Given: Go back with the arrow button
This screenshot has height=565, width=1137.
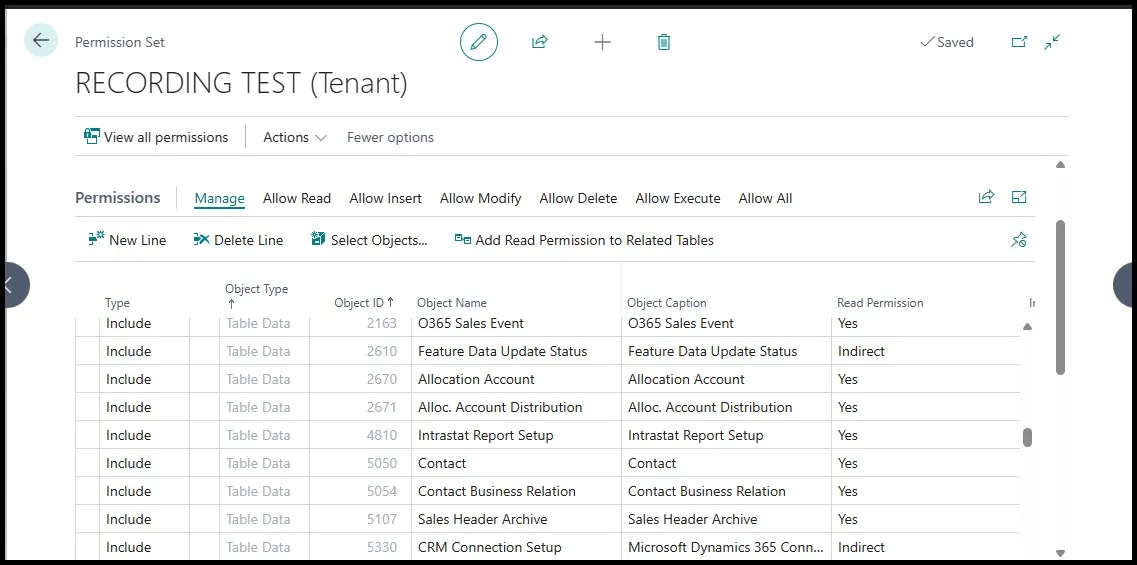Looking at the screenshot, I should pyautogui.click(x=41, y=41).
